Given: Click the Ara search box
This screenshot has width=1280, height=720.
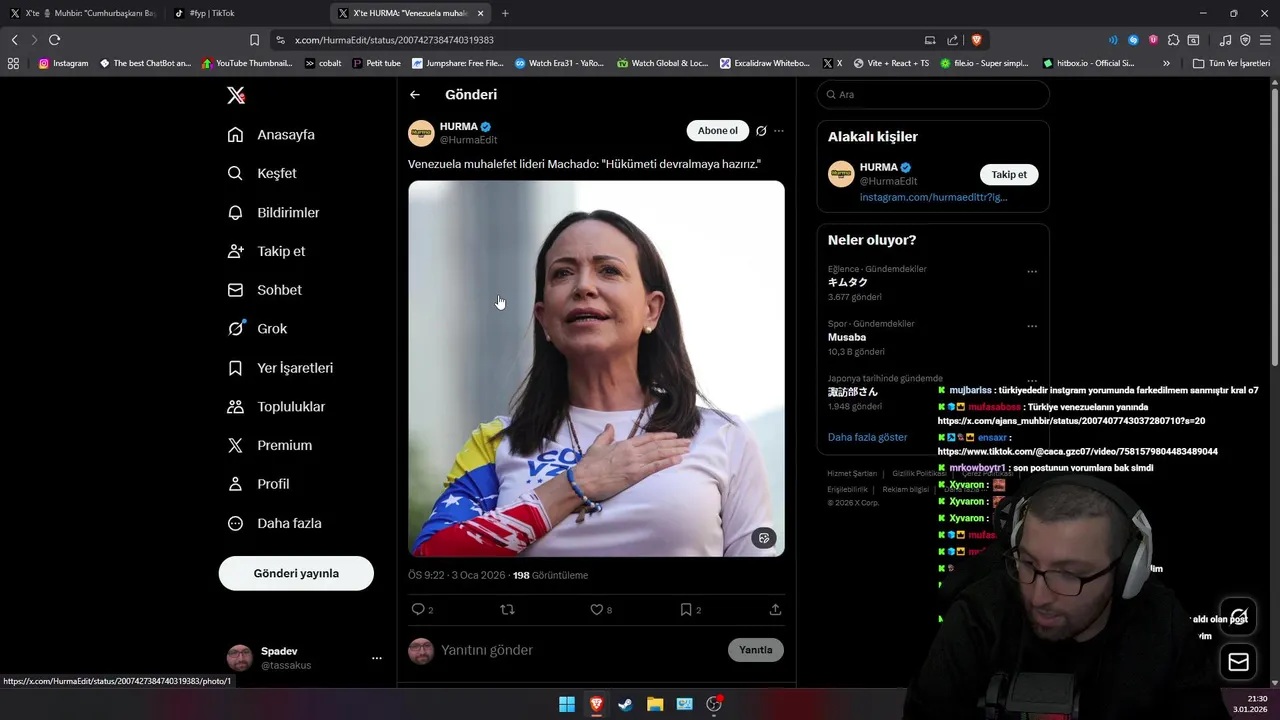Looking at the screenshot, I should pos(933,95).
